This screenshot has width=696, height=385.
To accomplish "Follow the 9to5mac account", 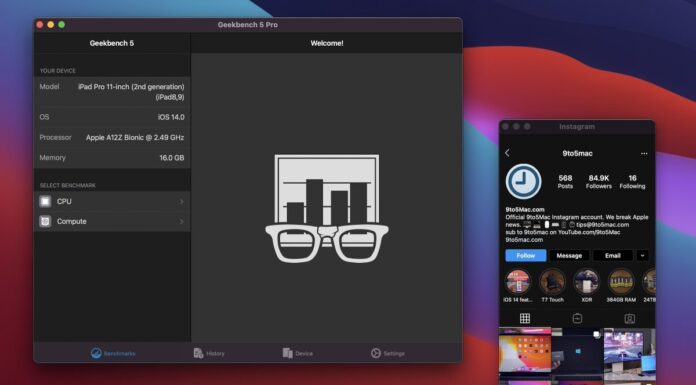I will pos(526,256).
